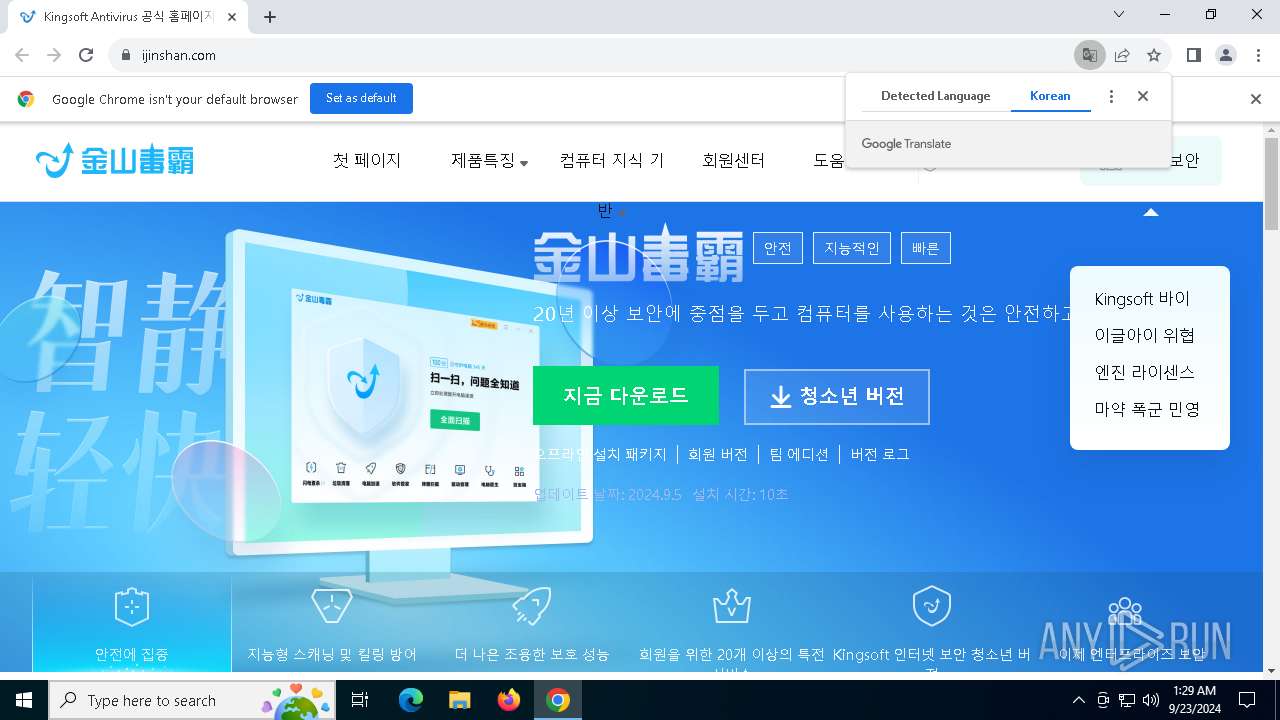This screenshot has width=1280, height=720.
Task: Click the Chrome back arrow
Action: pos(22,55)
